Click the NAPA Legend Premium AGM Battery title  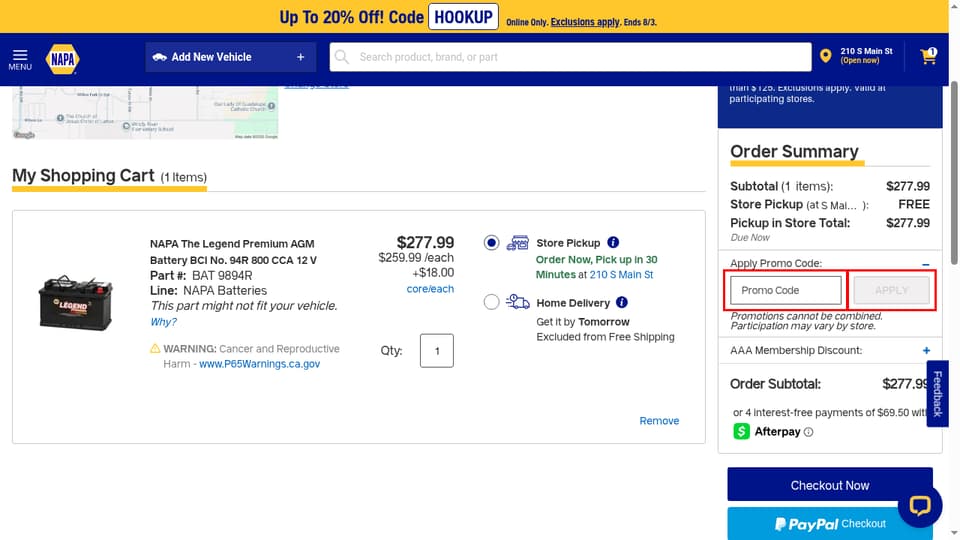click(233, 252)
